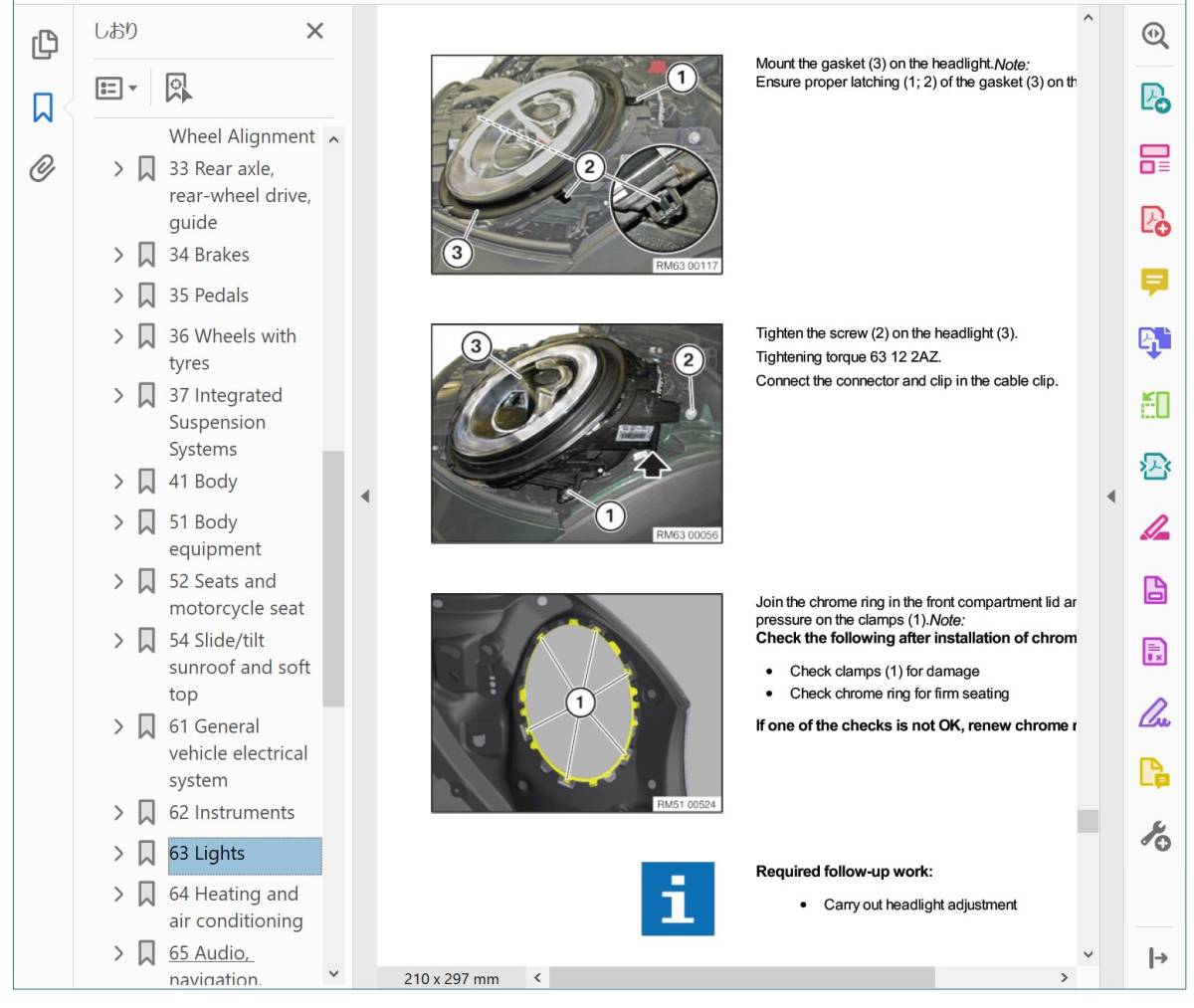Click the headlight gasket image RM63 00117
This screenshot has width=1194, height=1008.
tap(577, 164)
